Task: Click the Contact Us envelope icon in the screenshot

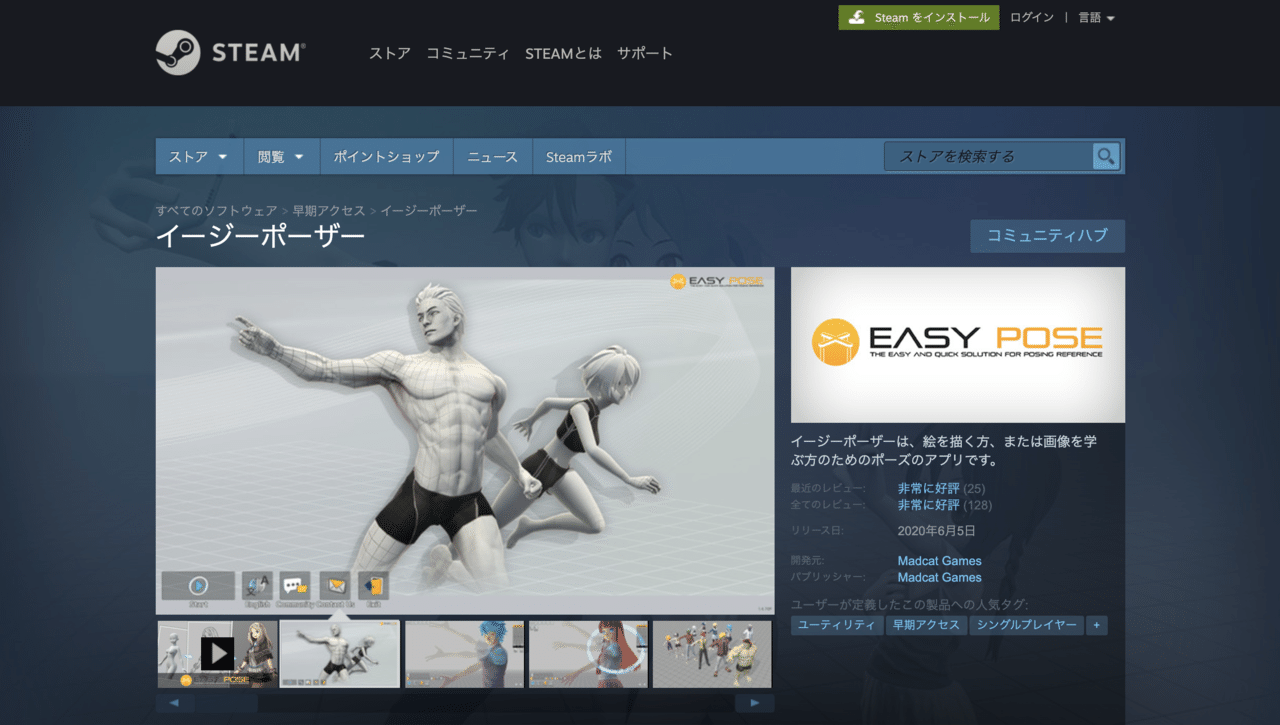Action: (334, 586)
